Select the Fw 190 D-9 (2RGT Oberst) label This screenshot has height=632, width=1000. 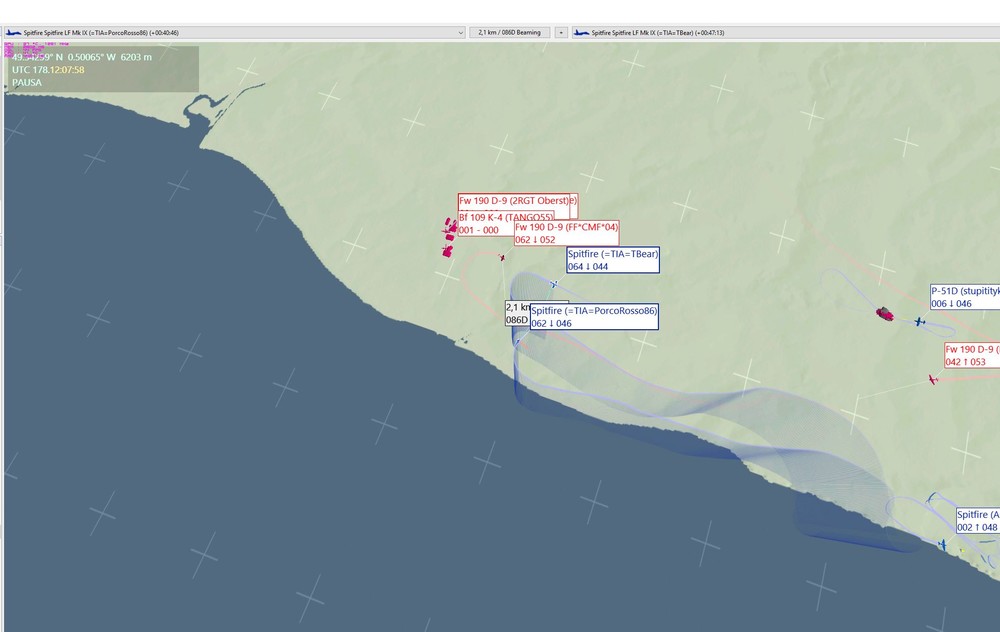tap(514, 201)
